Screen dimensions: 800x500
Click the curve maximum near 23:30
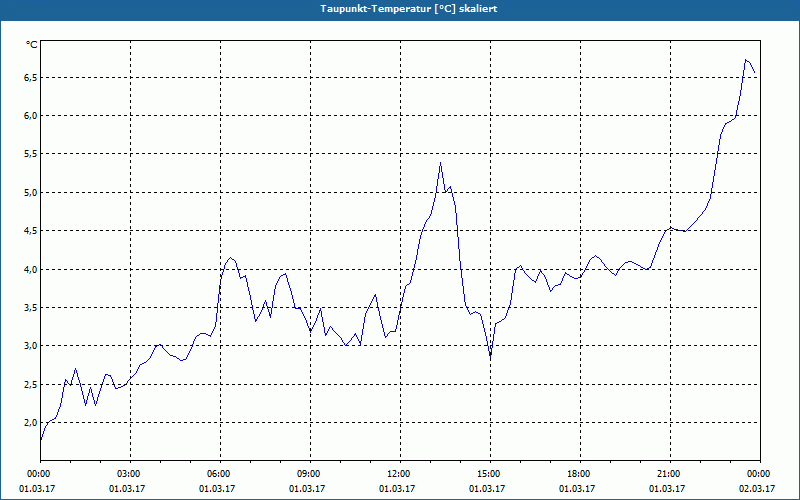tap(745, 60)
